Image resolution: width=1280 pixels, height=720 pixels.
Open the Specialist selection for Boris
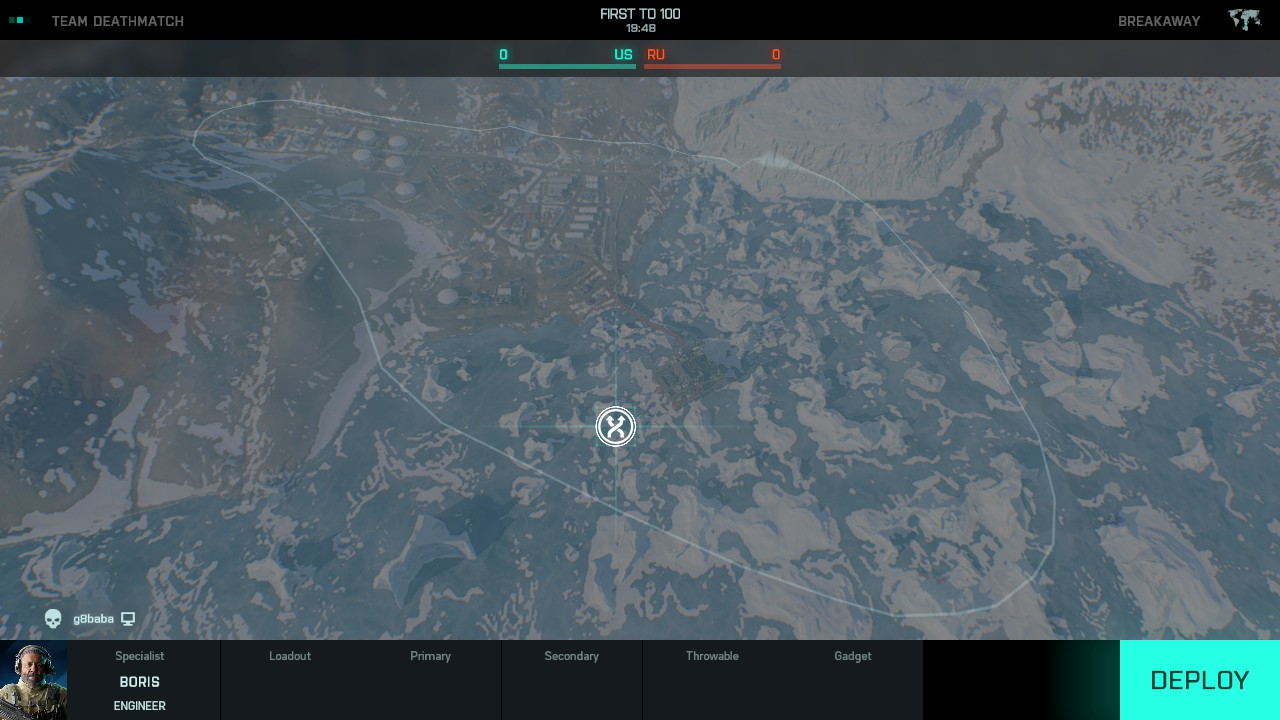(x=140, y=681)
